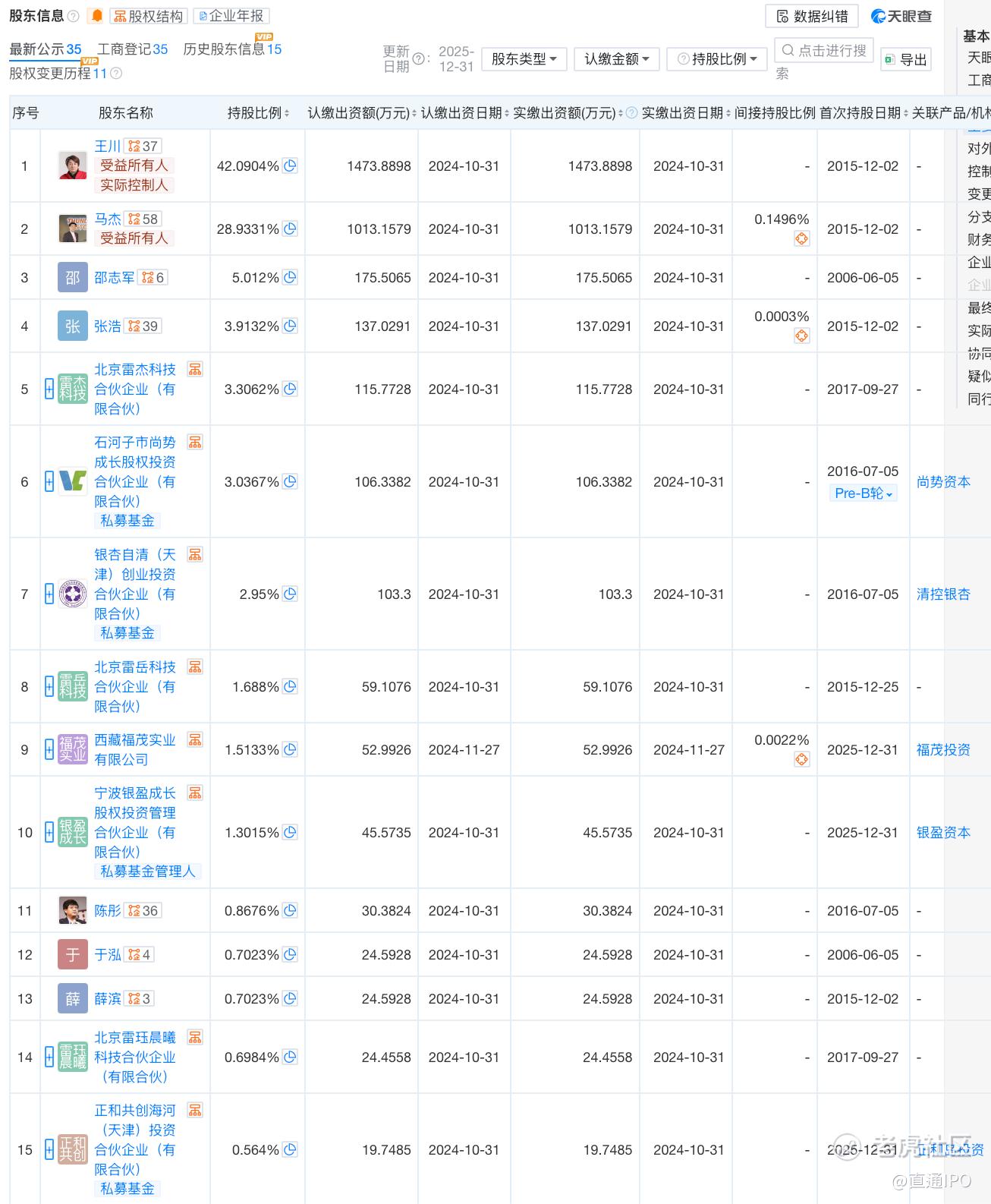
Task: Open related institution 清控银杏 link
Action: coord(943,594)
